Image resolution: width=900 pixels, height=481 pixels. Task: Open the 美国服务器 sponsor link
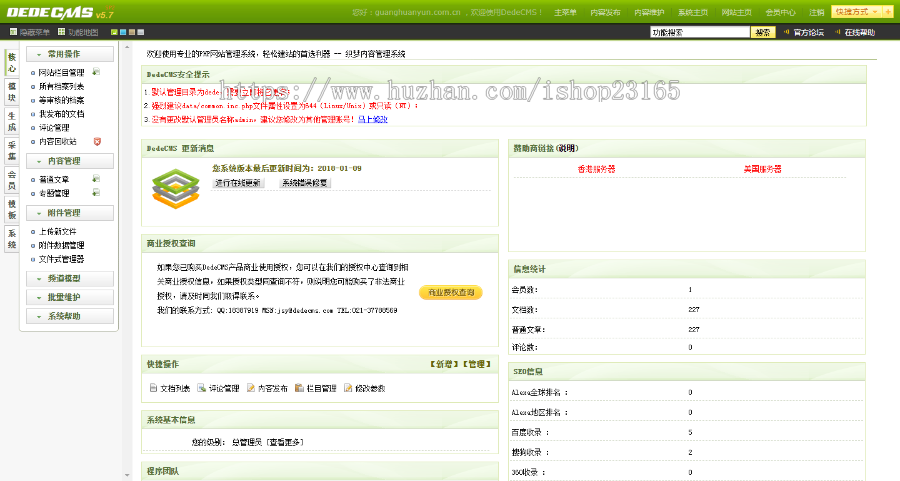click(762, 169)
